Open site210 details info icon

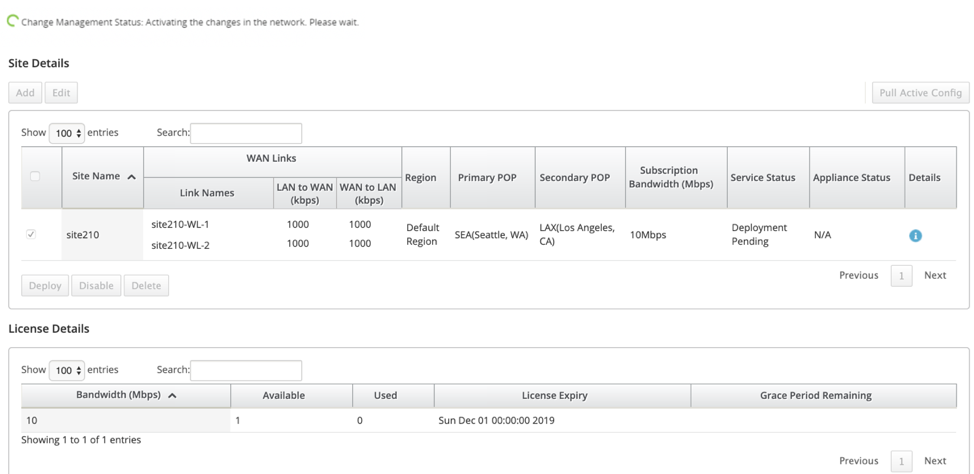[x=915, y=235]
